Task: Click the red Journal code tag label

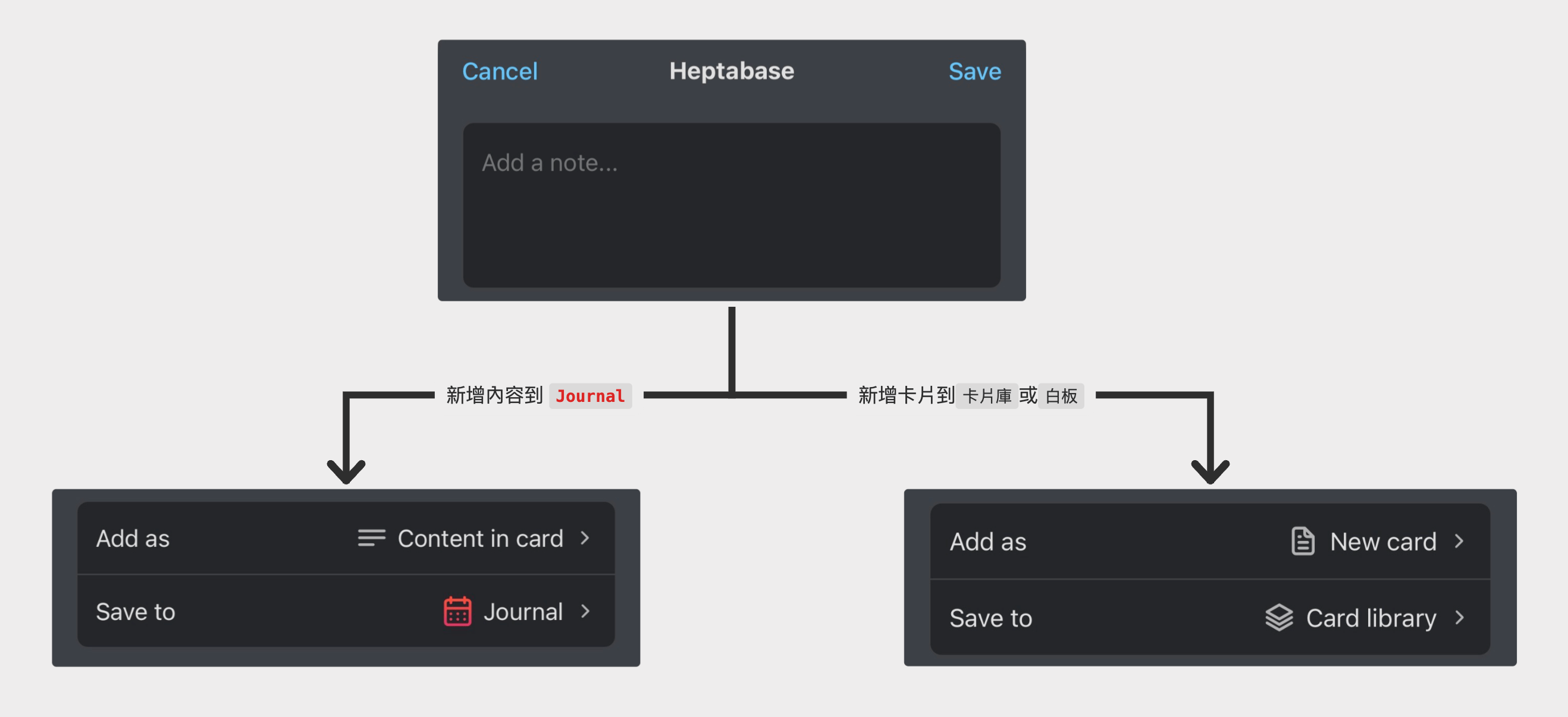Action: [590, 397]
